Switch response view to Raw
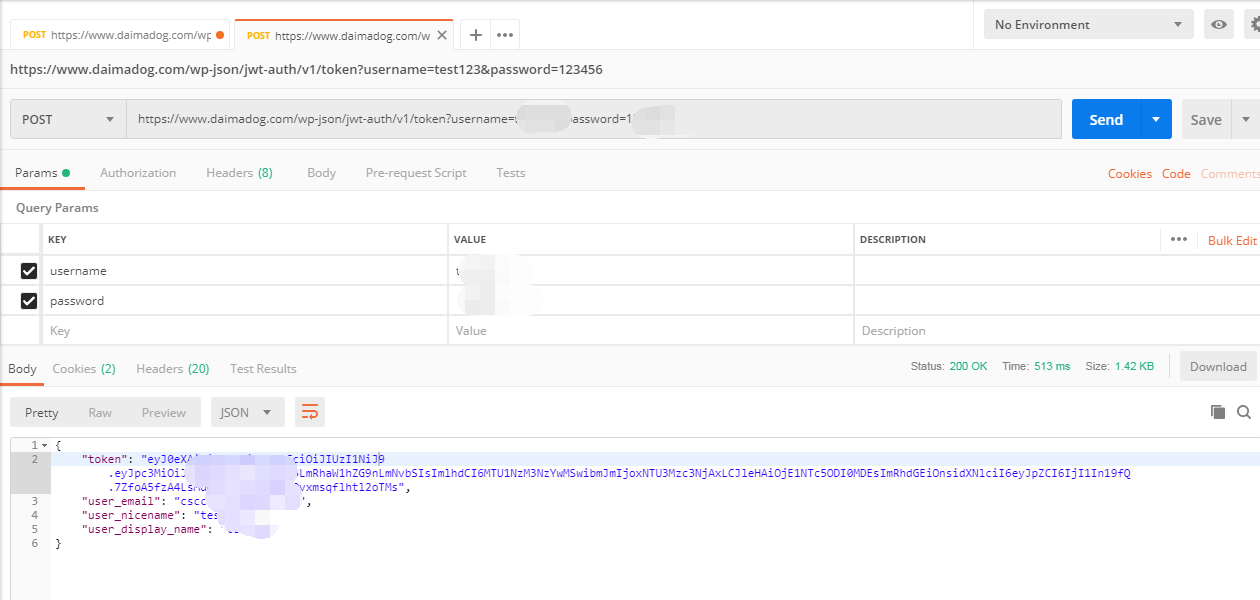Viewport: 1260px width, 600px height. pos(100,412)
